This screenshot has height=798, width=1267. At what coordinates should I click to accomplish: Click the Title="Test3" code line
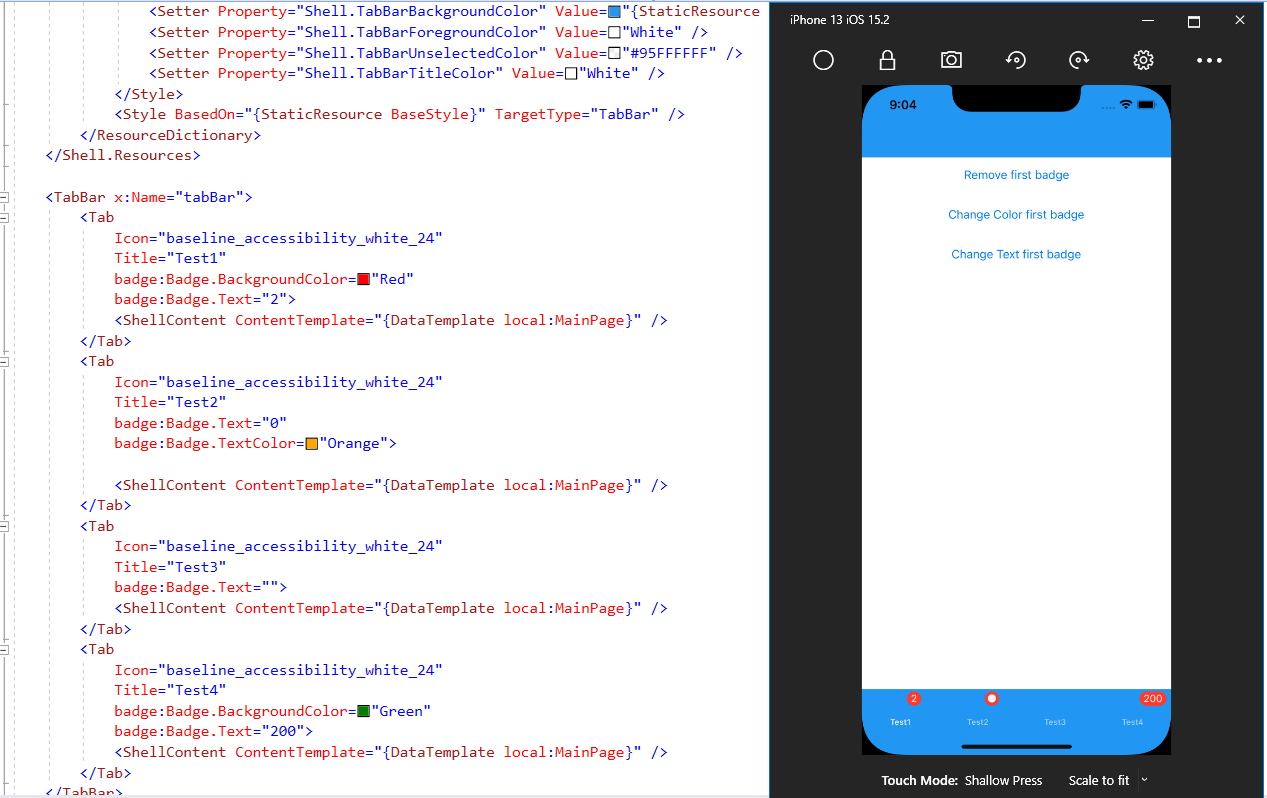pyautogui.click(x=171, y=567)
